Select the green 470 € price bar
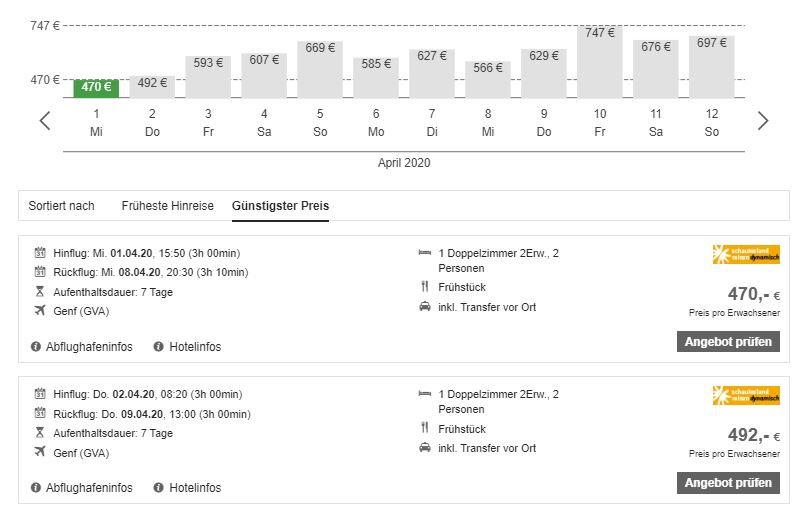 point(96,88)
